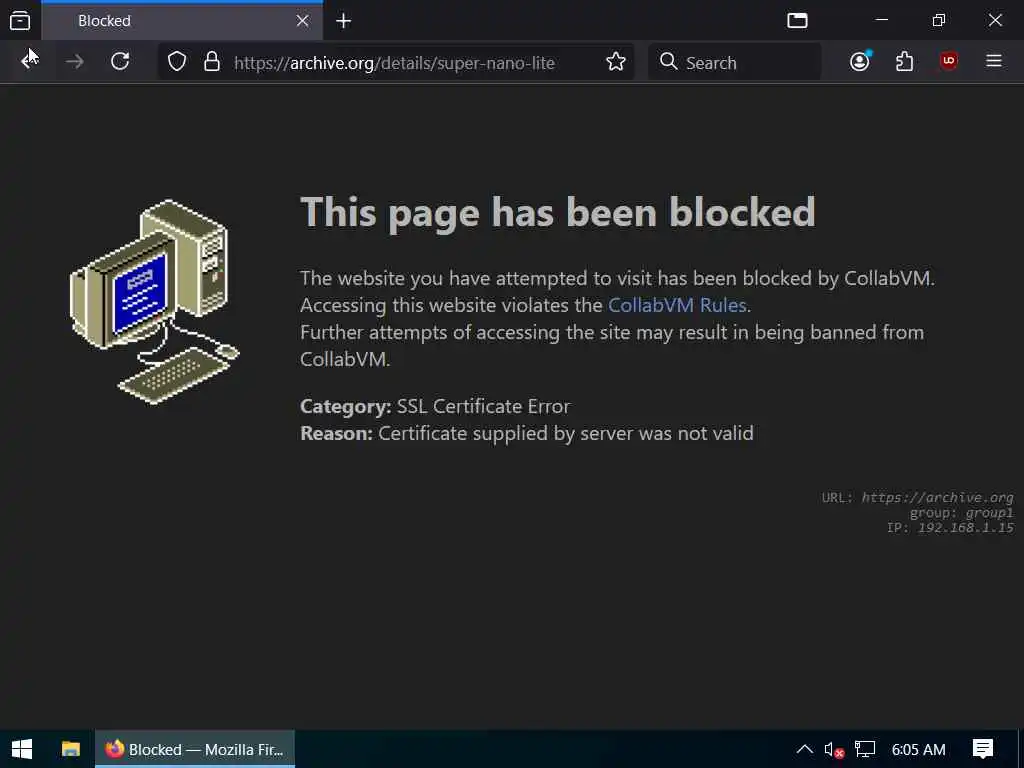Click the Search box
The height and width of the screenshot is (768, 1024).
735,62
